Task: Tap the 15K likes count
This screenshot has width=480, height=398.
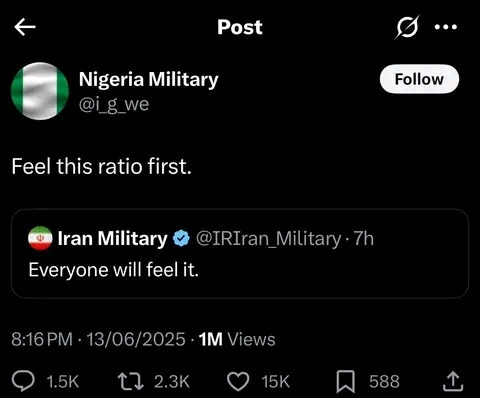Action: point(276,381)
